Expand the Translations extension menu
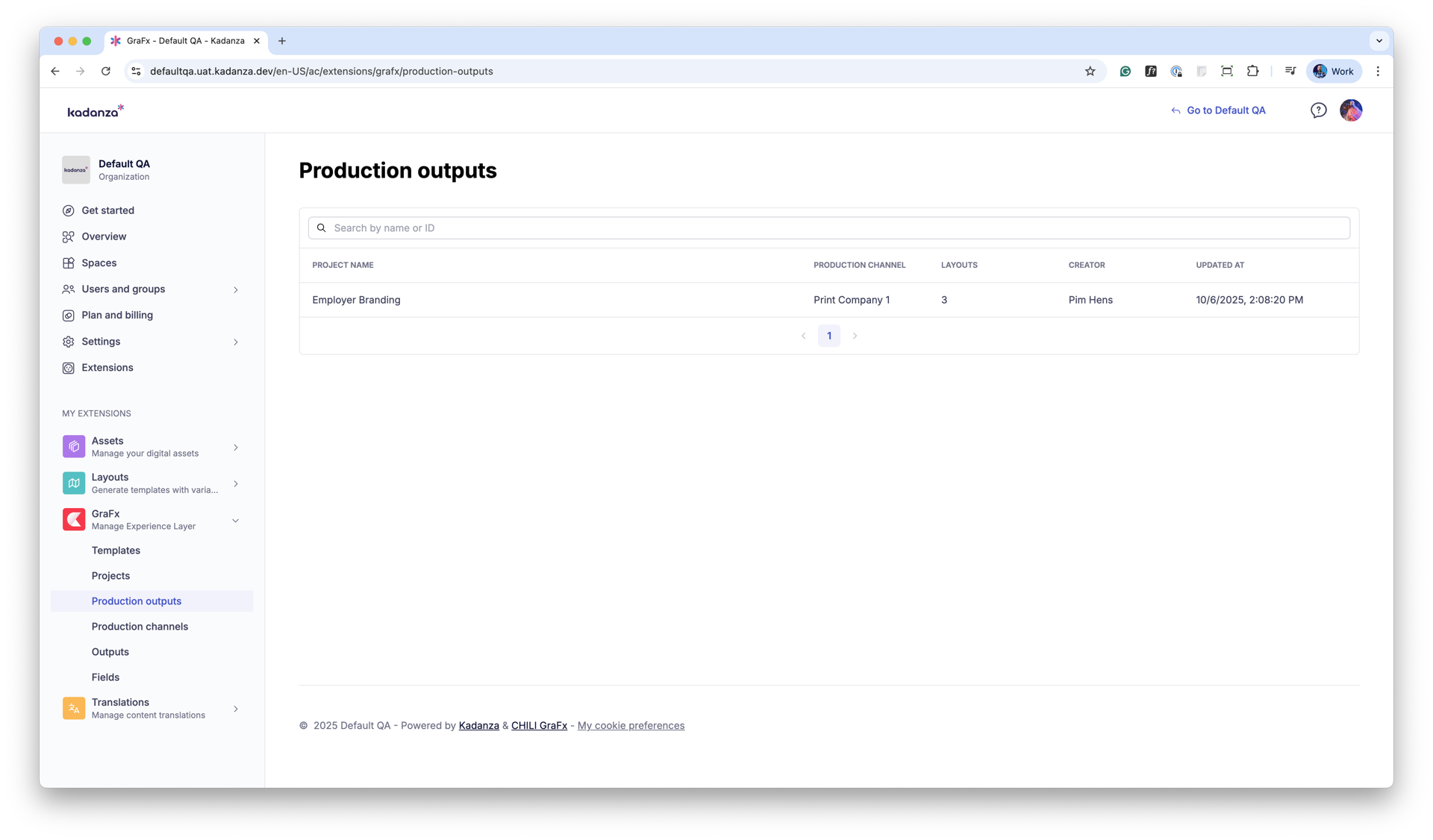 pos(236,709)
